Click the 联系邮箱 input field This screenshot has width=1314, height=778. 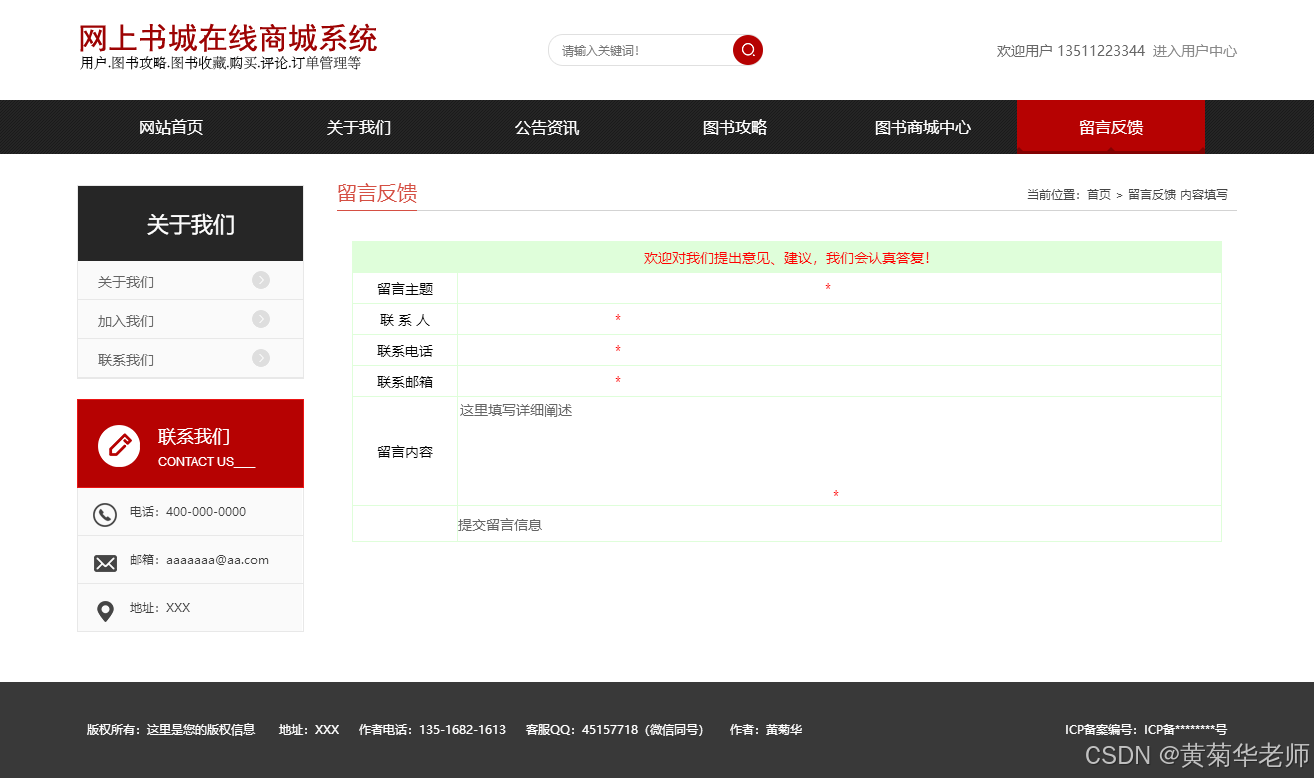536,381
